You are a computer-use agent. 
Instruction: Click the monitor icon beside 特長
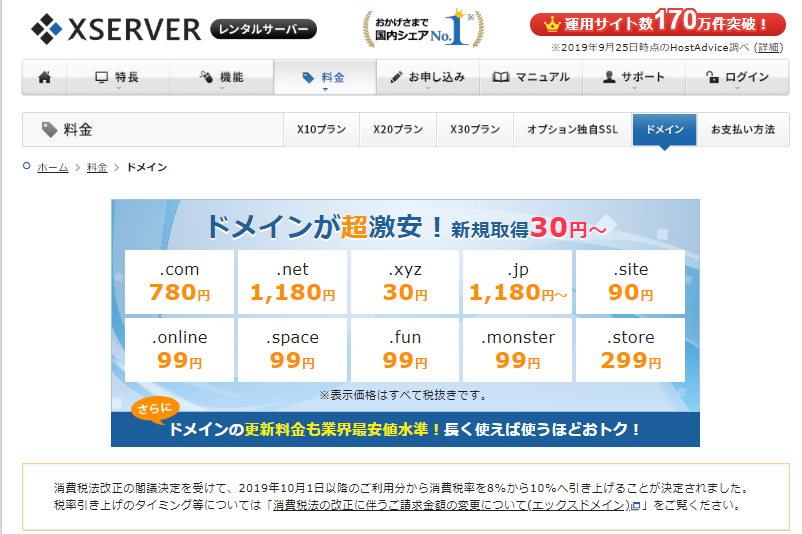[102, 77]
